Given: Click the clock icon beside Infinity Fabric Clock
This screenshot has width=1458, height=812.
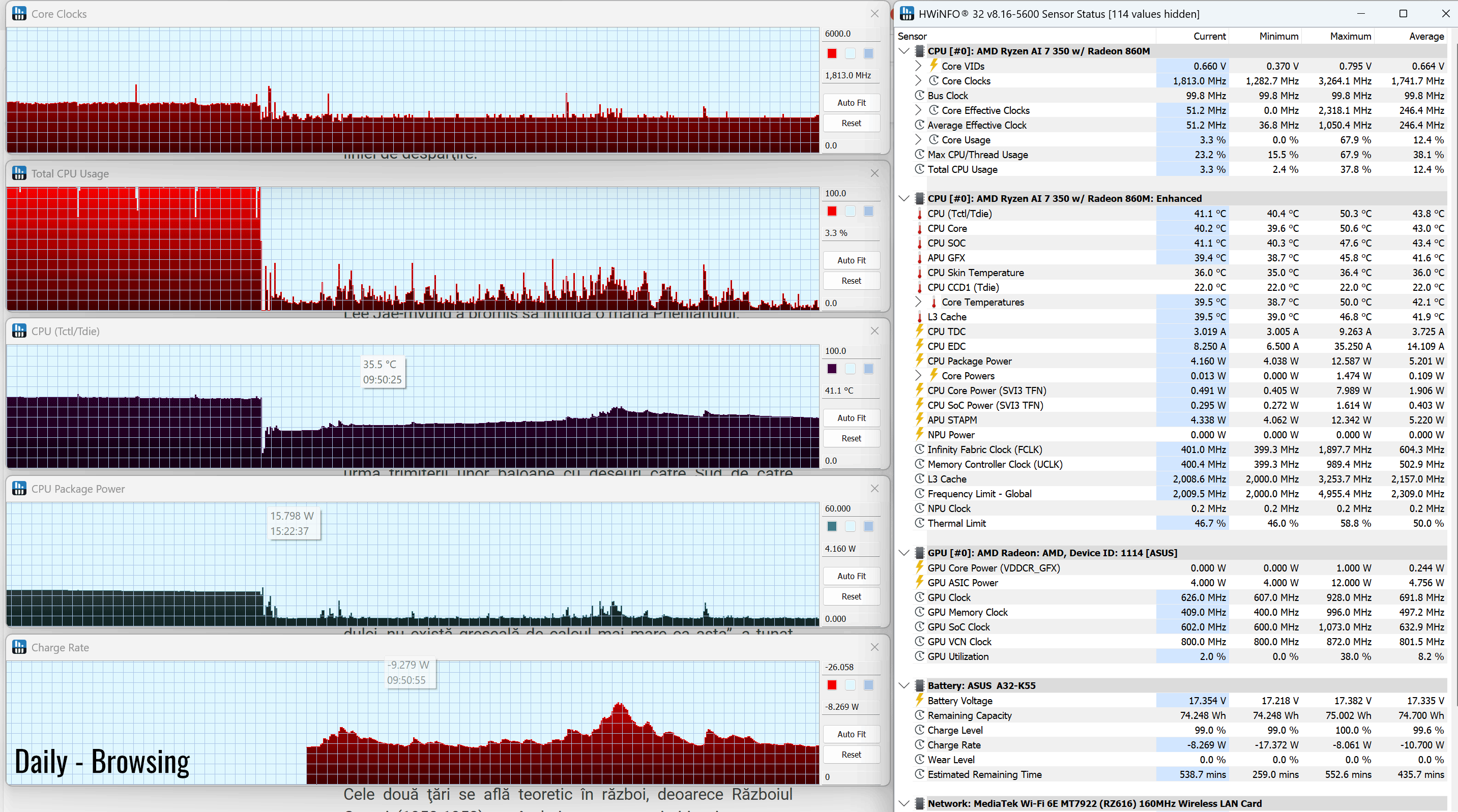Looking at the screenshot, I should 919,449.
